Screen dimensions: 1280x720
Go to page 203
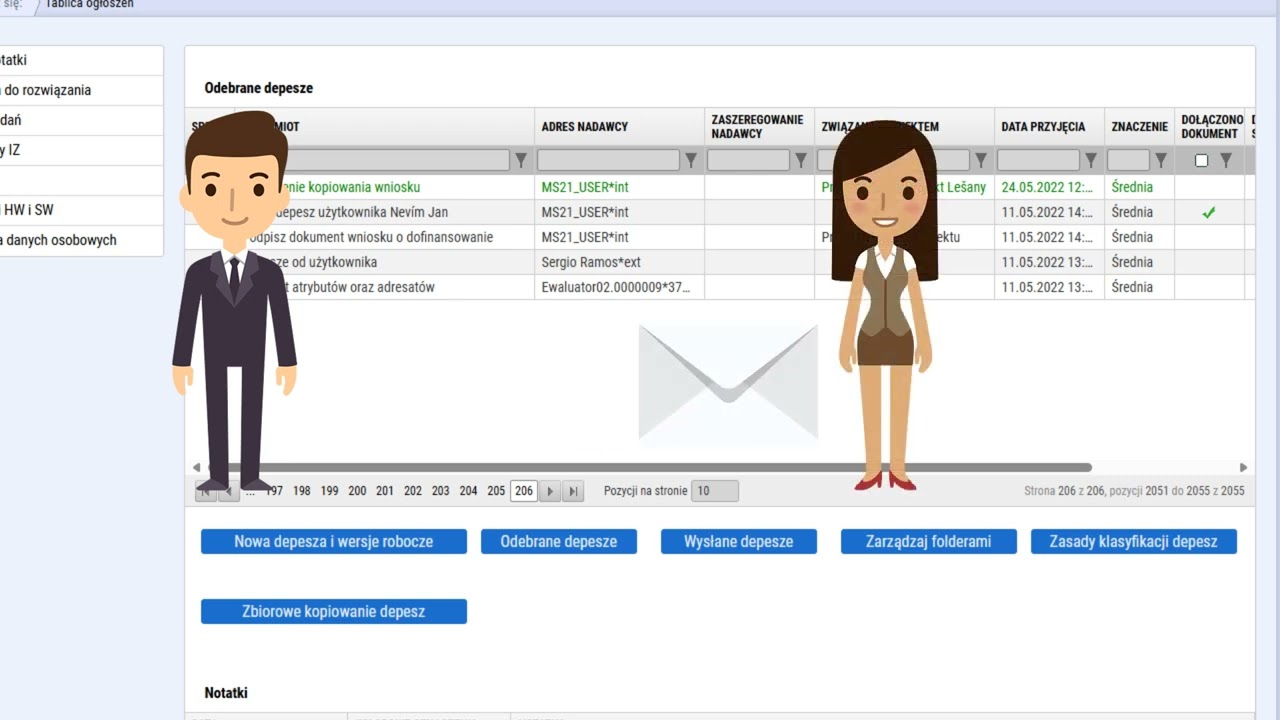click(441, 491)
